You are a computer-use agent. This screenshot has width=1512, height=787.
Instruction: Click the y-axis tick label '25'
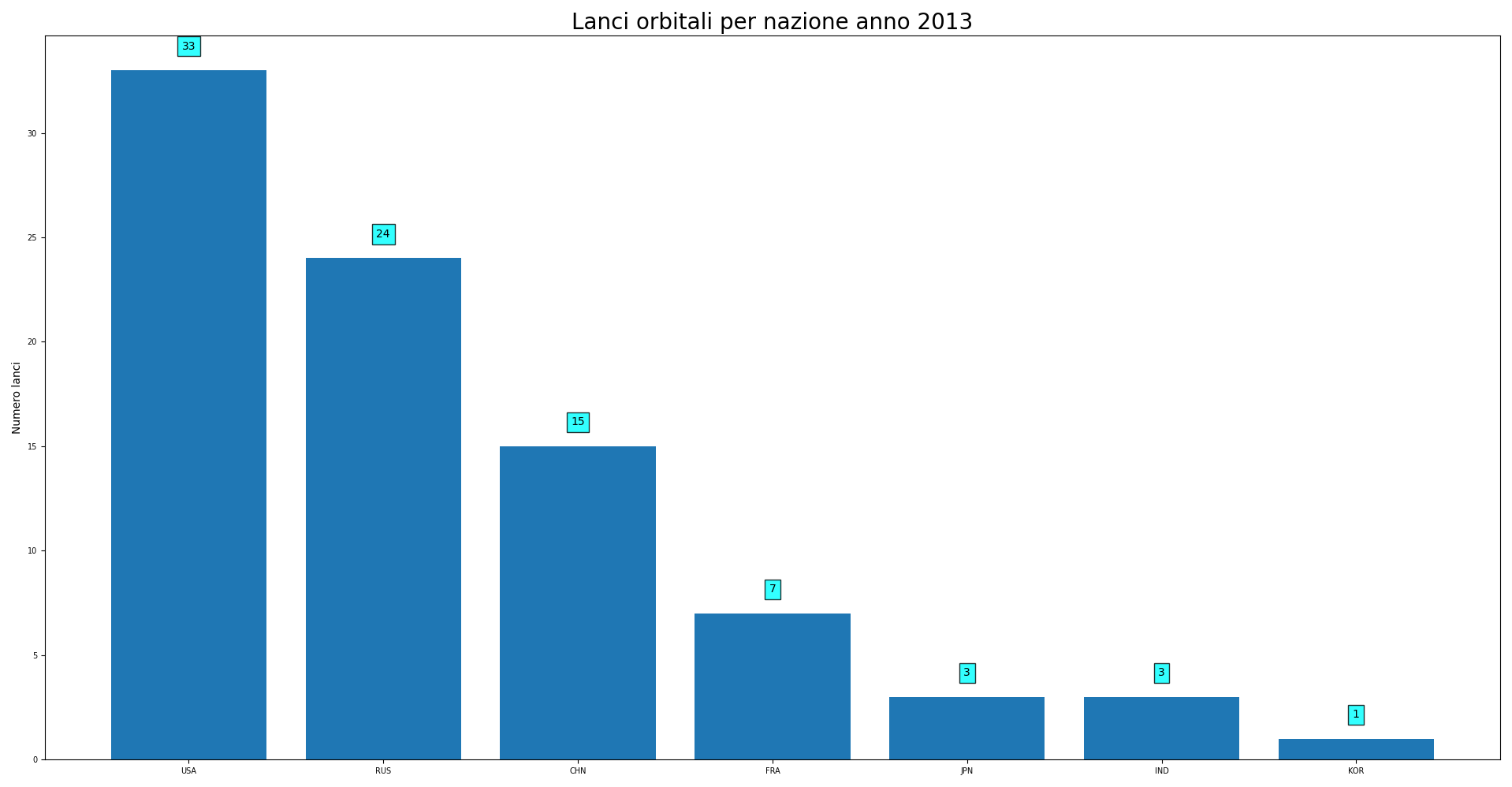pyautogui.click(x=32, y=238)
